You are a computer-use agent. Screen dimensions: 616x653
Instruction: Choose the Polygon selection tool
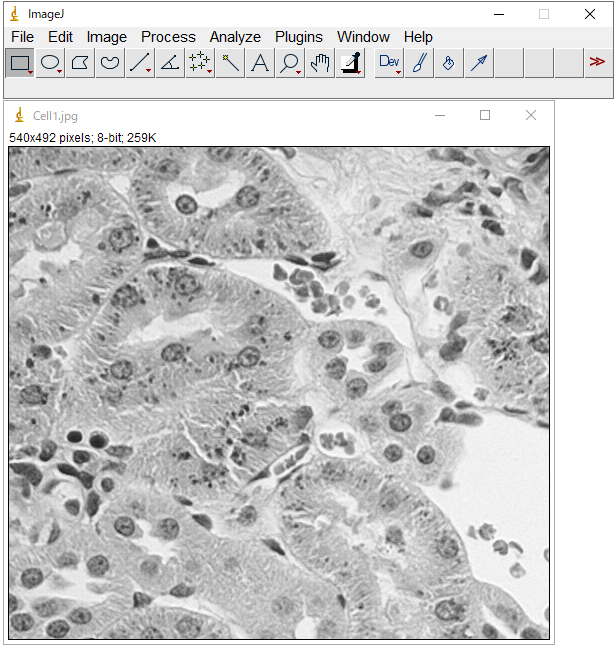tap(80, 64)
